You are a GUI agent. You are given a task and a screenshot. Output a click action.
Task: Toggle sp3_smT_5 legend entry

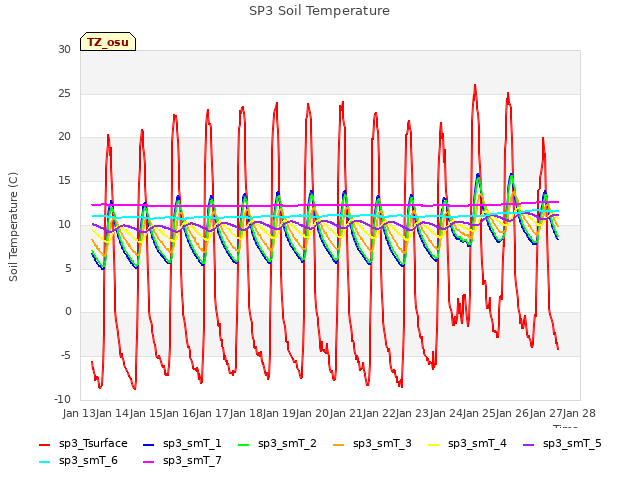(562, 444)
